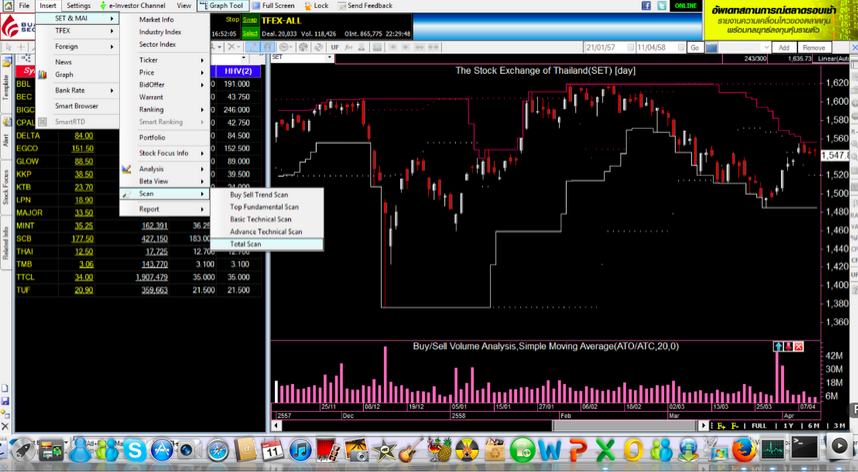Viewport: 858px width, 472px height.
Task: Click the chart horizontal scrollbar thumb
Action: [x=624, y=426]
